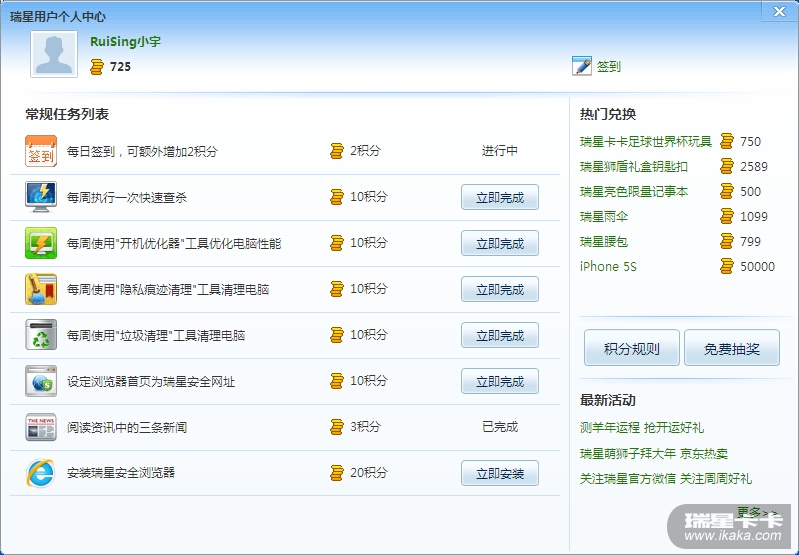The height and width of the screenshot is (555, 799).
Task: Click the 常规任务列表 heading
Action: tap(67, 114)
